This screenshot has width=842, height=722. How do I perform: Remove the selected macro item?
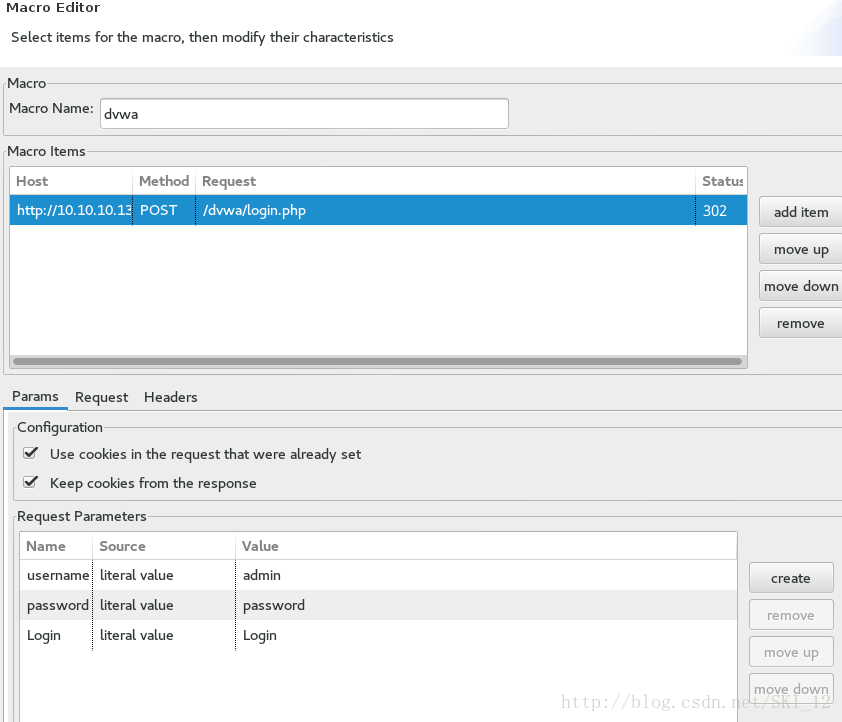(800, 323)
